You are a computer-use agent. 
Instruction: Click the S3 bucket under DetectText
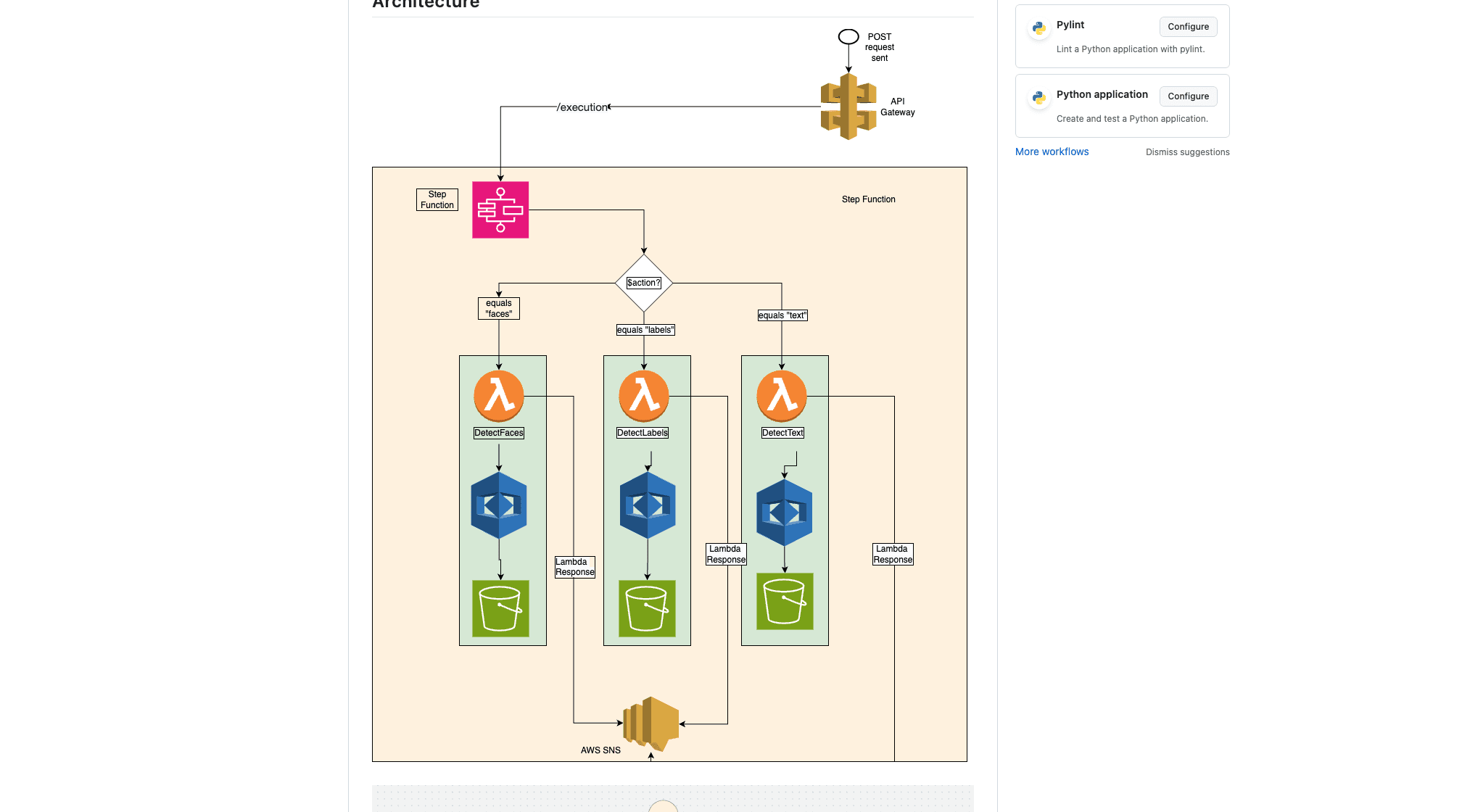coord(785,601)
